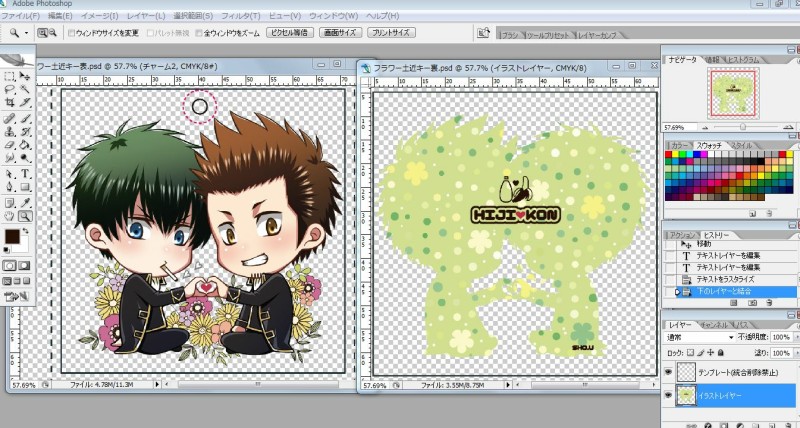
Task: Open the blend mode 通常 dropdown
Action: pyautogui.click(x=700, y=337)
